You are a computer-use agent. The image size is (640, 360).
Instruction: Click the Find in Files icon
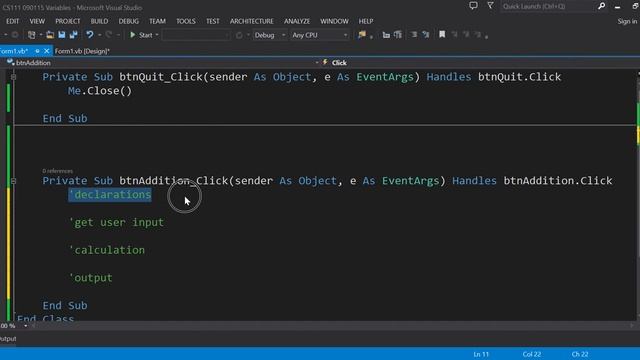tap(362, 35)
